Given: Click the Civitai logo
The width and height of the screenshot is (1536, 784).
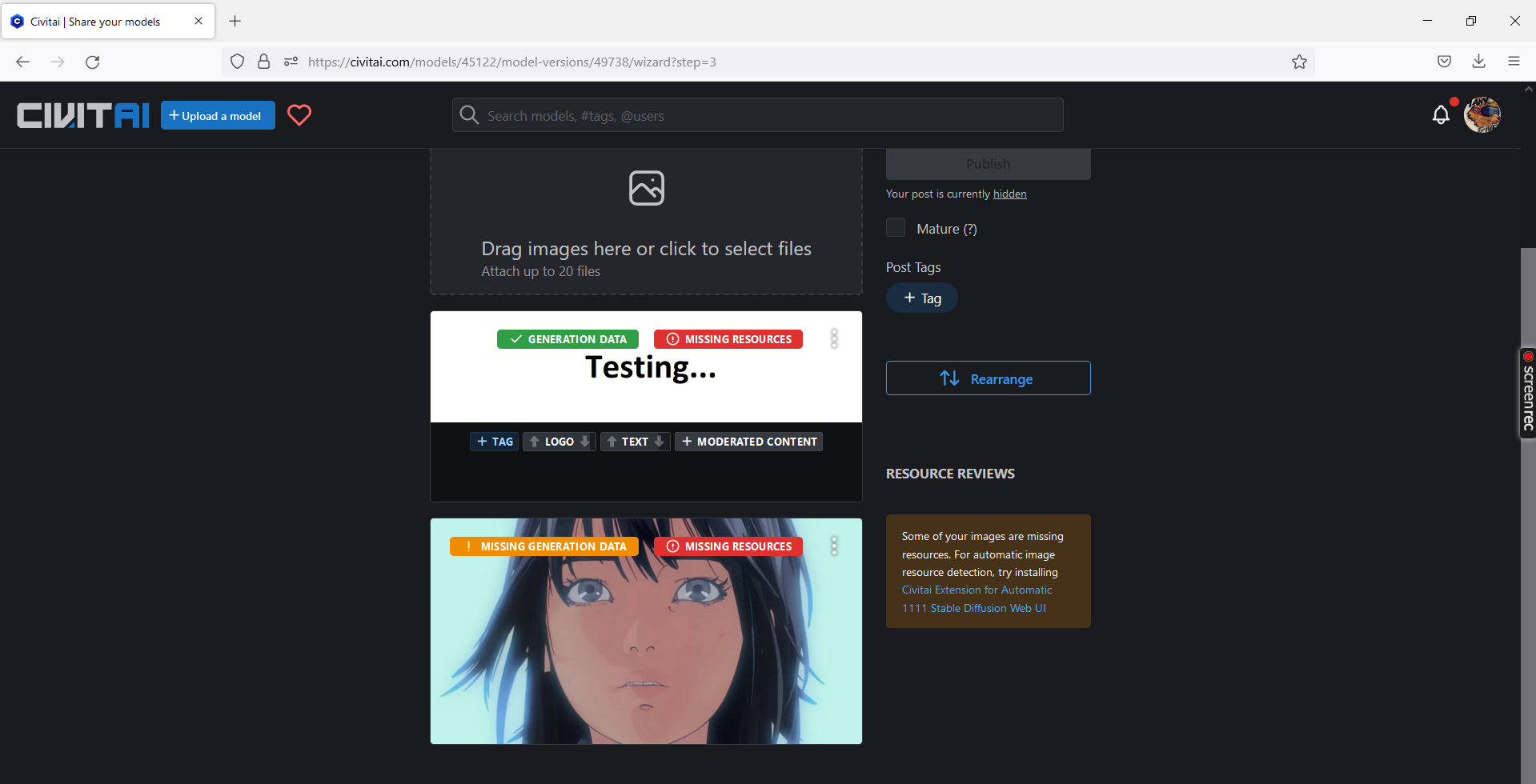Looking at the screenshot, I should click(x=82, y=114).
